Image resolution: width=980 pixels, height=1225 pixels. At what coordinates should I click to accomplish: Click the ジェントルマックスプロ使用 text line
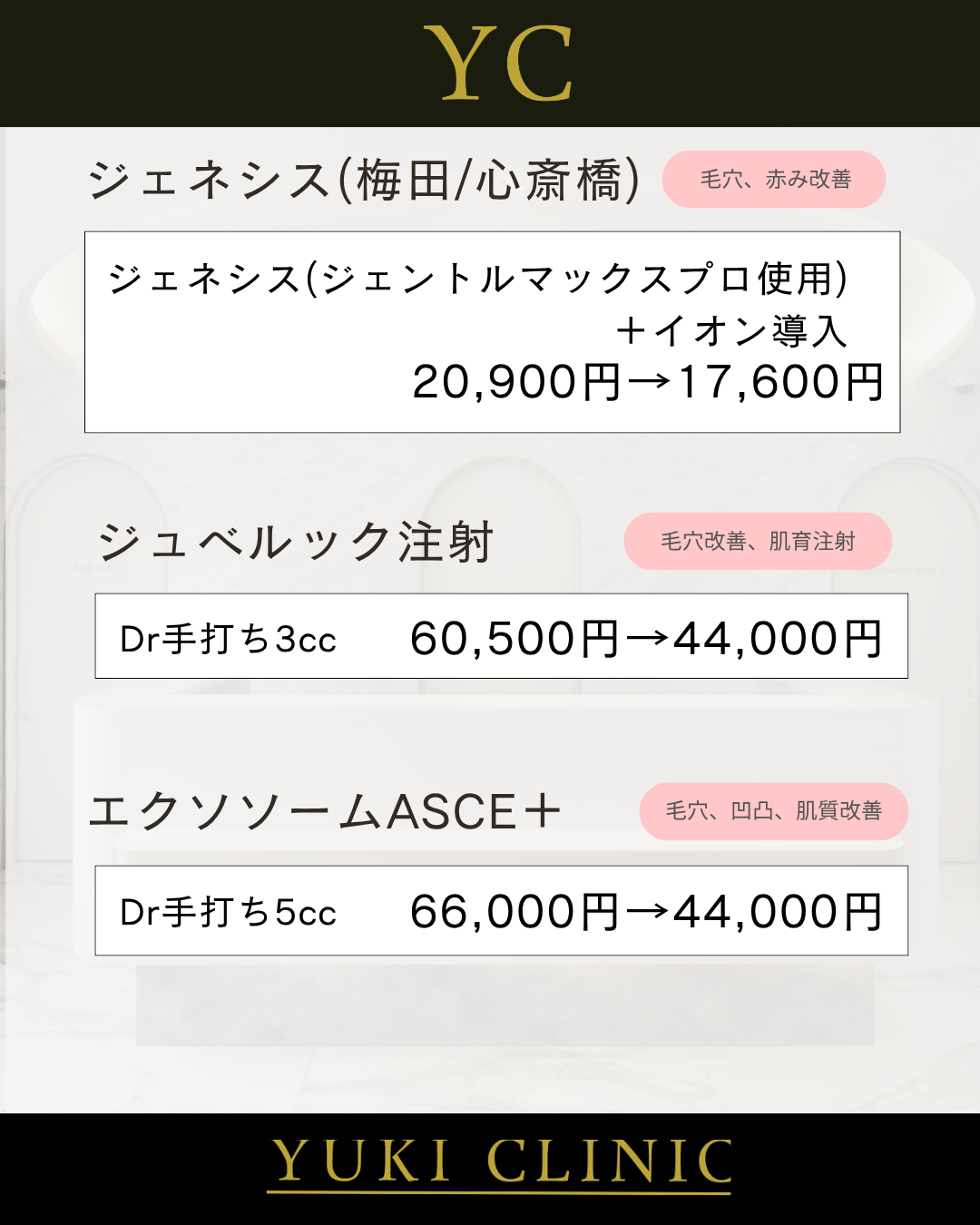478,279
